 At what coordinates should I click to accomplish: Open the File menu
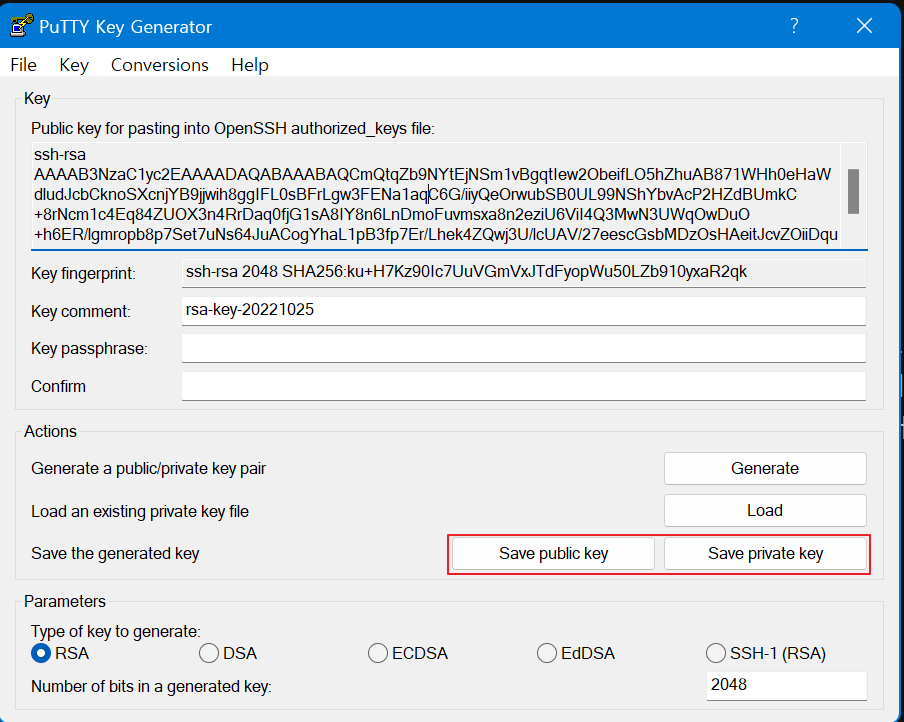(24, 65)
